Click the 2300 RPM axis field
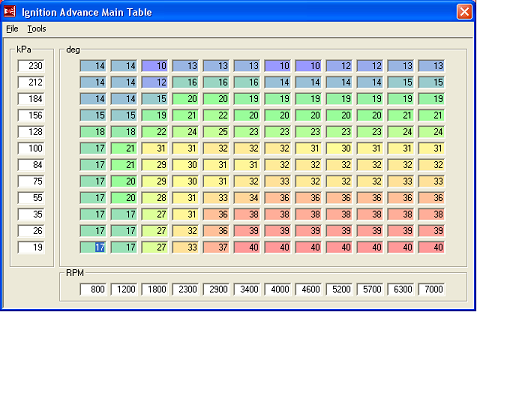This screenshot has height=396, width=528. pyautogui.click(x=186, y=289)
